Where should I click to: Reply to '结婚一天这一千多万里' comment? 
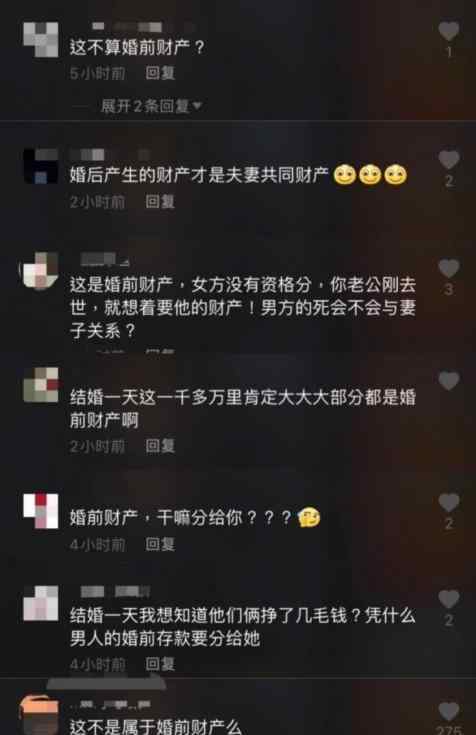160,446
